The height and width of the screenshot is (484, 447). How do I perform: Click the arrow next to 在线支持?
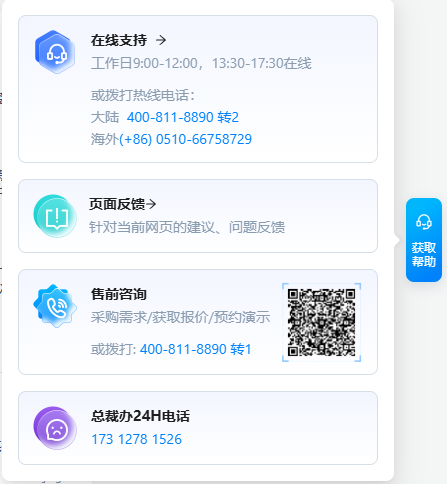click(161, 40)
